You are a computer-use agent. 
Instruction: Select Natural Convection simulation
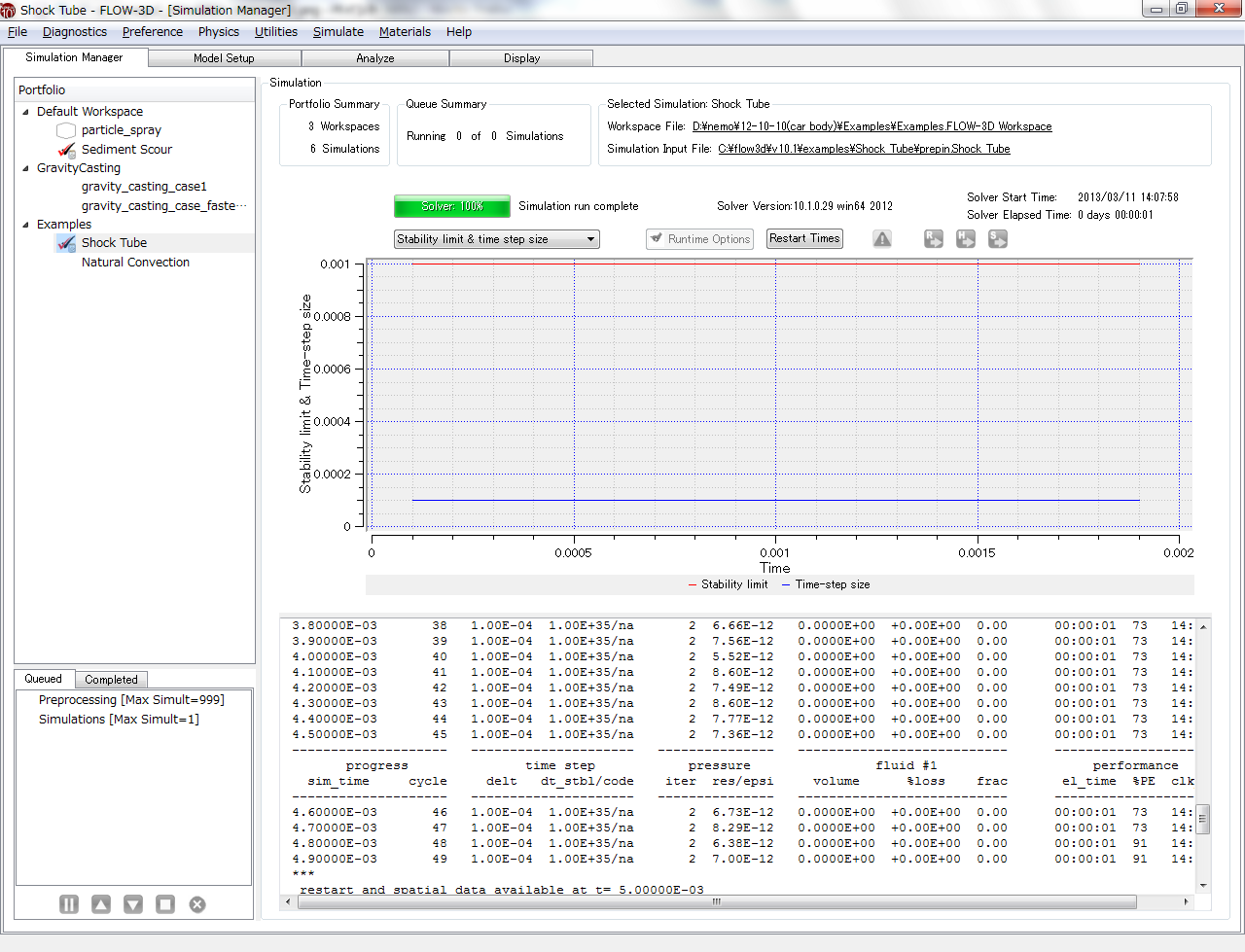[135, 263]
